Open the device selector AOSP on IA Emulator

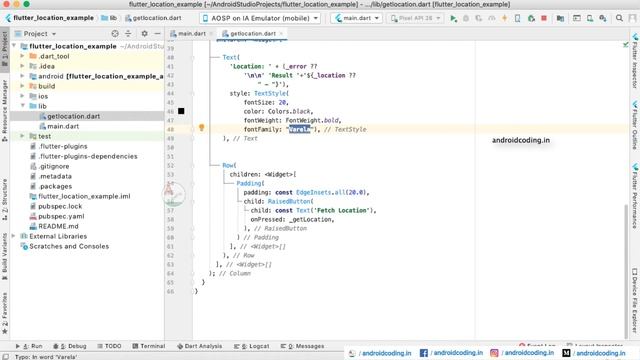[x=260, y=18]
